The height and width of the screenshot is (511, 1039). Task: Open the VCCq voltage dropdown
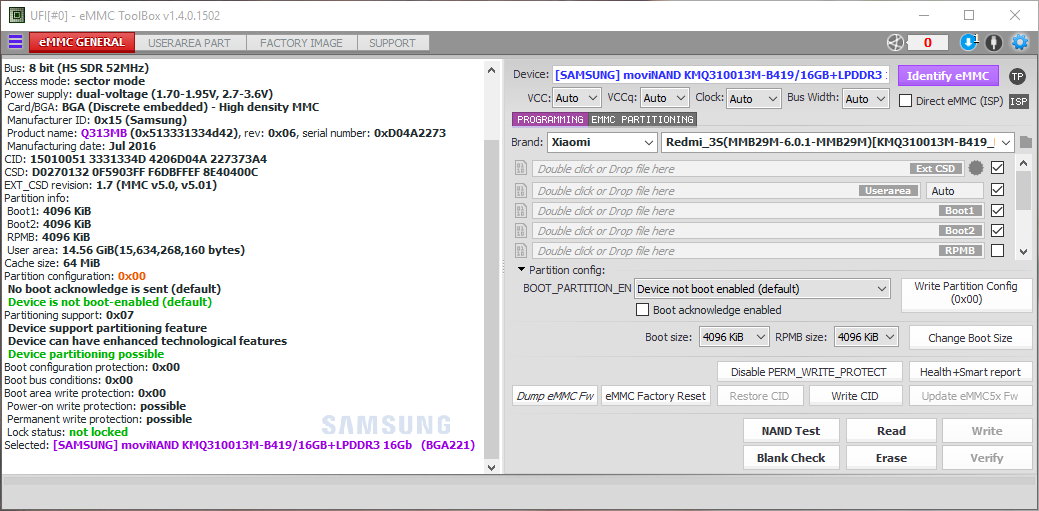tap(665, 98)
